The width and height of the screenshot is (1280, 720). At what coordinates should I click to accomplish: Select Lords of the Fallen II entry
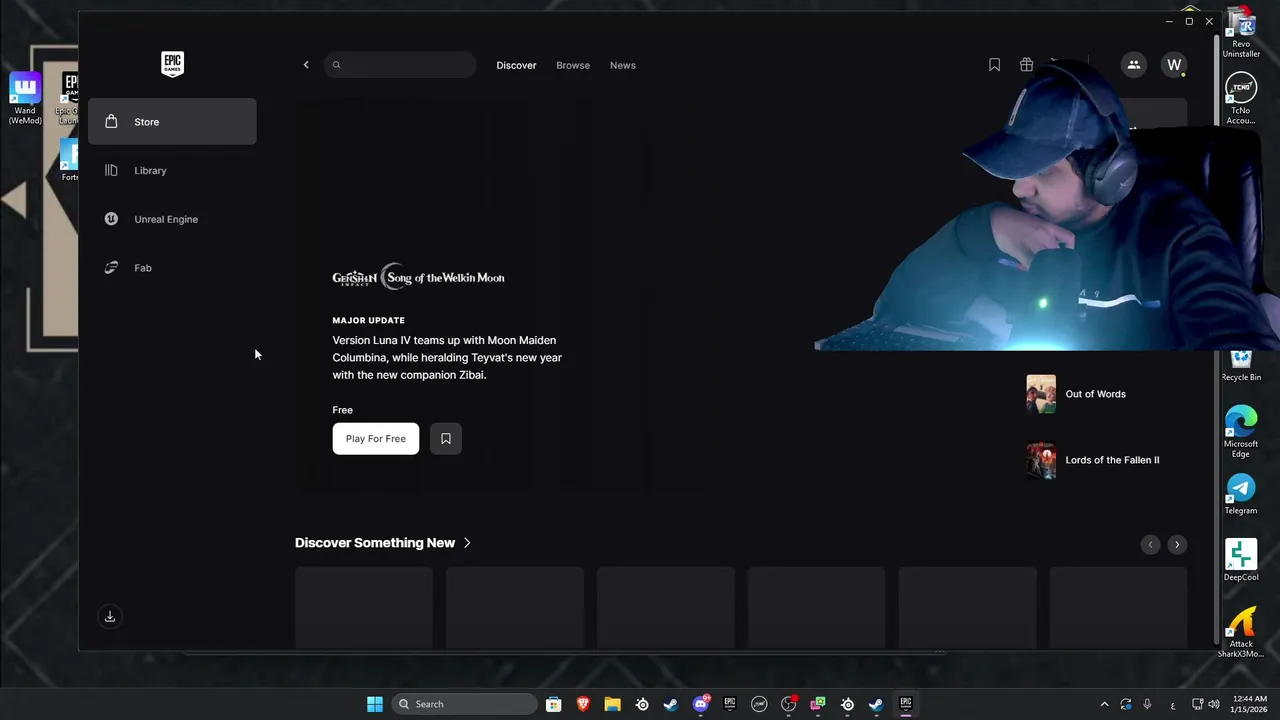pyautogui.click(x=1112, y=460)
